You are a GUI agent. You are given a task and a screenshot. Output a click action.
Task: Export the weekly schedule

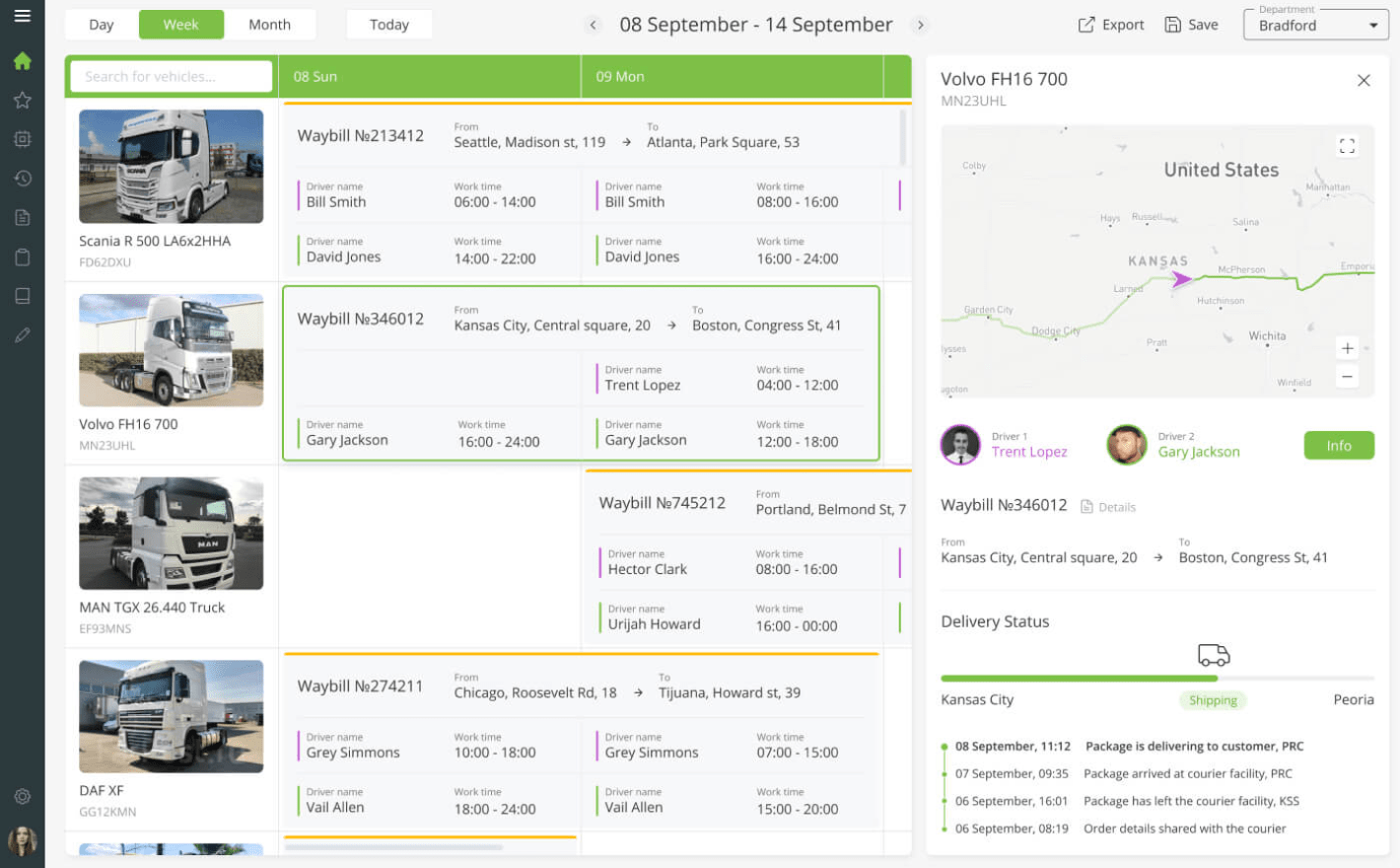(x=1111, y=25)
